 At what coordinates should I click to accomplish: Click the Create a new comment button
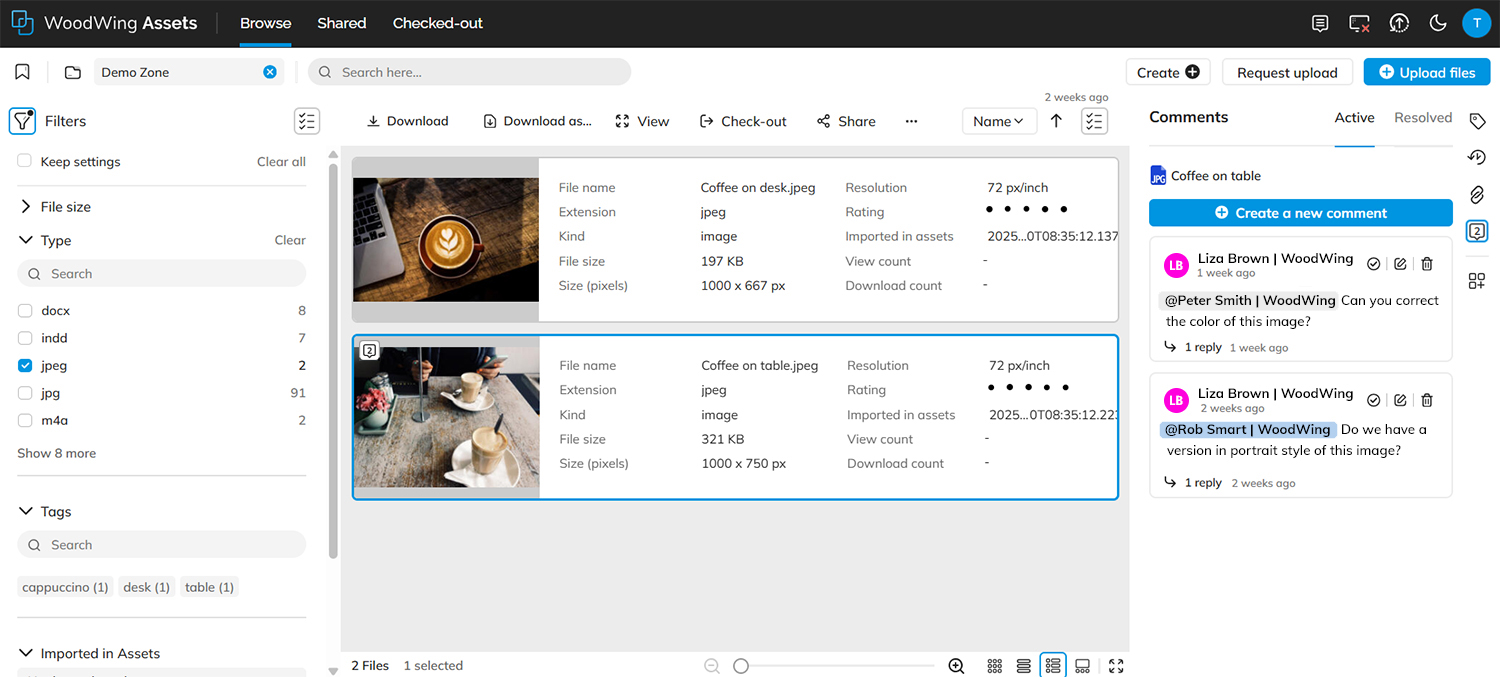pos(1300,212)
